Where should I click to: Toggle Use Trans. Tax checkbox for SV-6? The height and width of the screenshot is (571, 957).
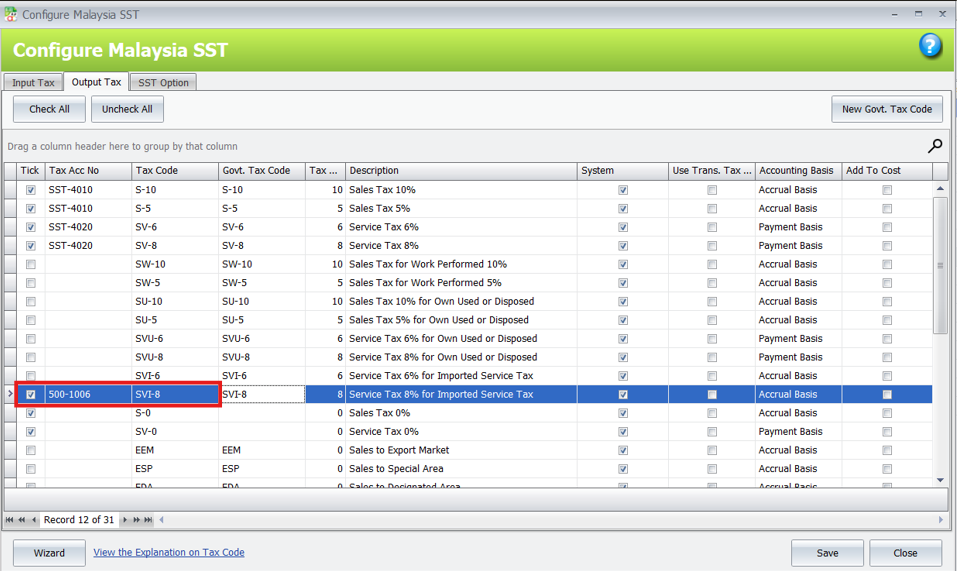point(712,228)
